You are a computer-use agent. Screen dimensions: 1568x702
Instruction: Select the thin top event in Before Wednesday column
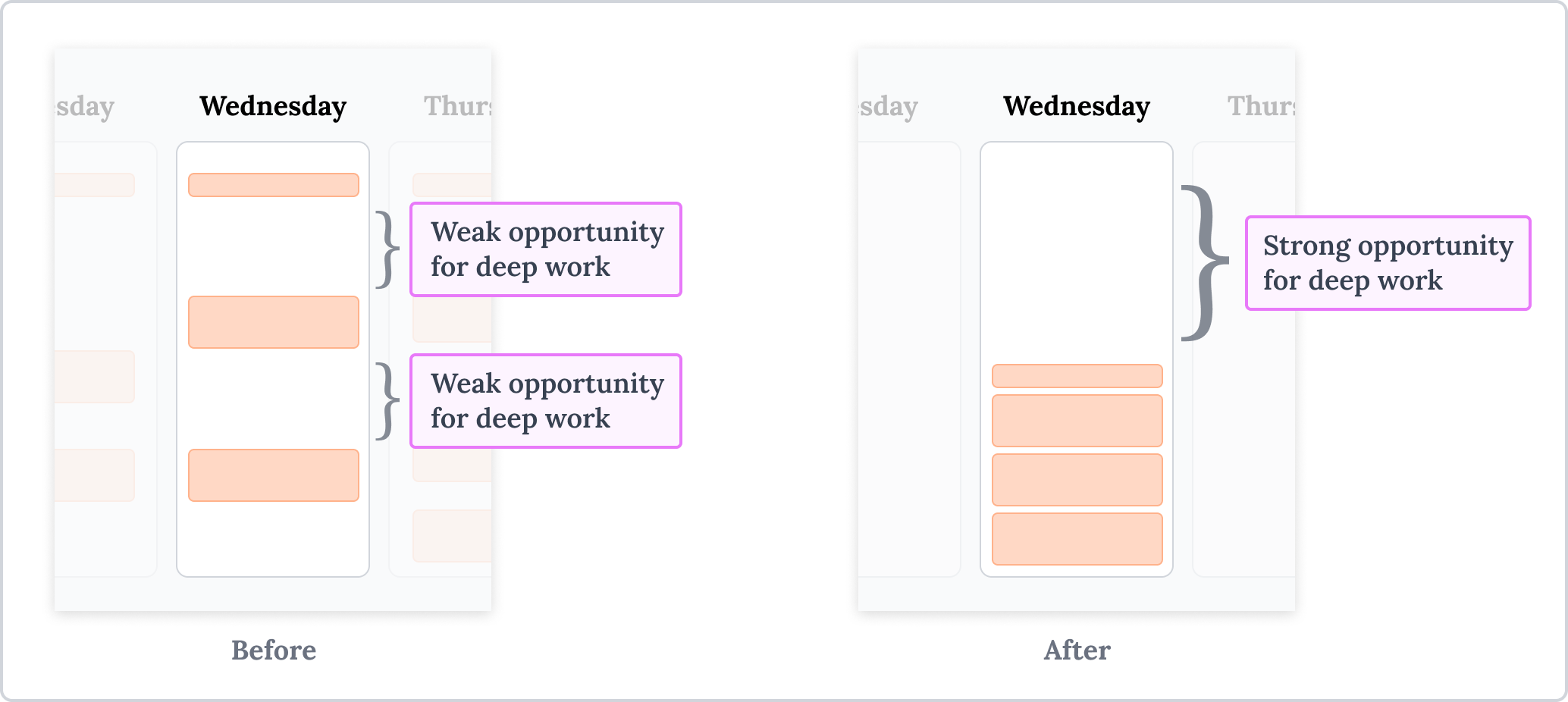274,185
